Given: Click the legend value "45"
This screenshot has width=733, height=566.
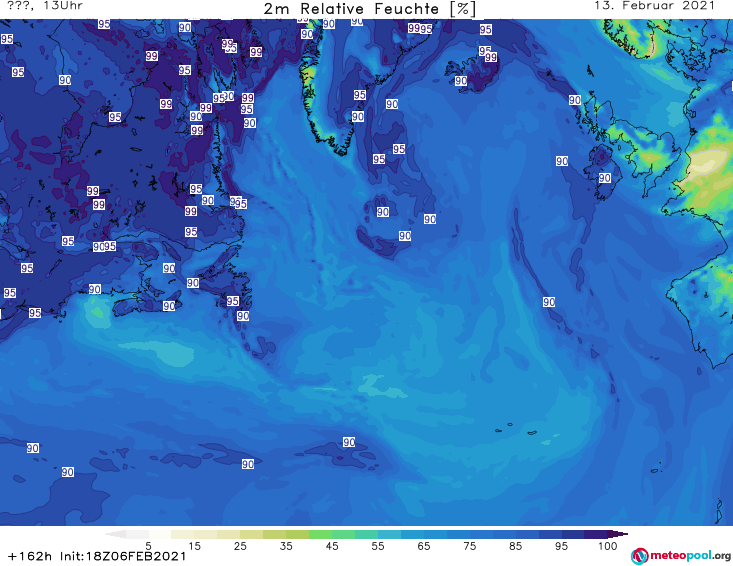Looking at the screenshot, I should (332, 546).
